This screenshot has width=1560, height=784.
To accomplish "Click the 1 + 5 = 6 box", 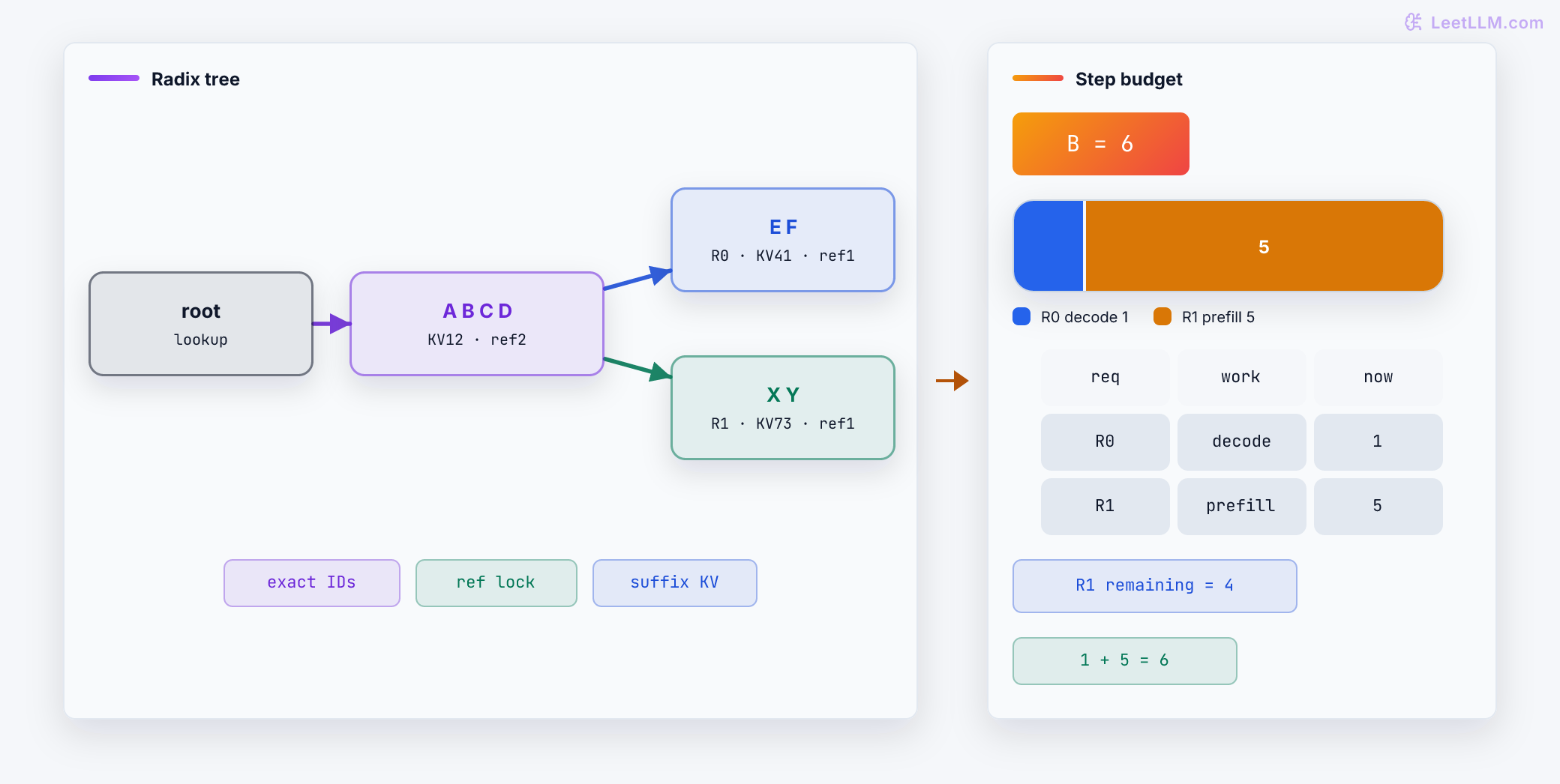I will (1125, 661).
